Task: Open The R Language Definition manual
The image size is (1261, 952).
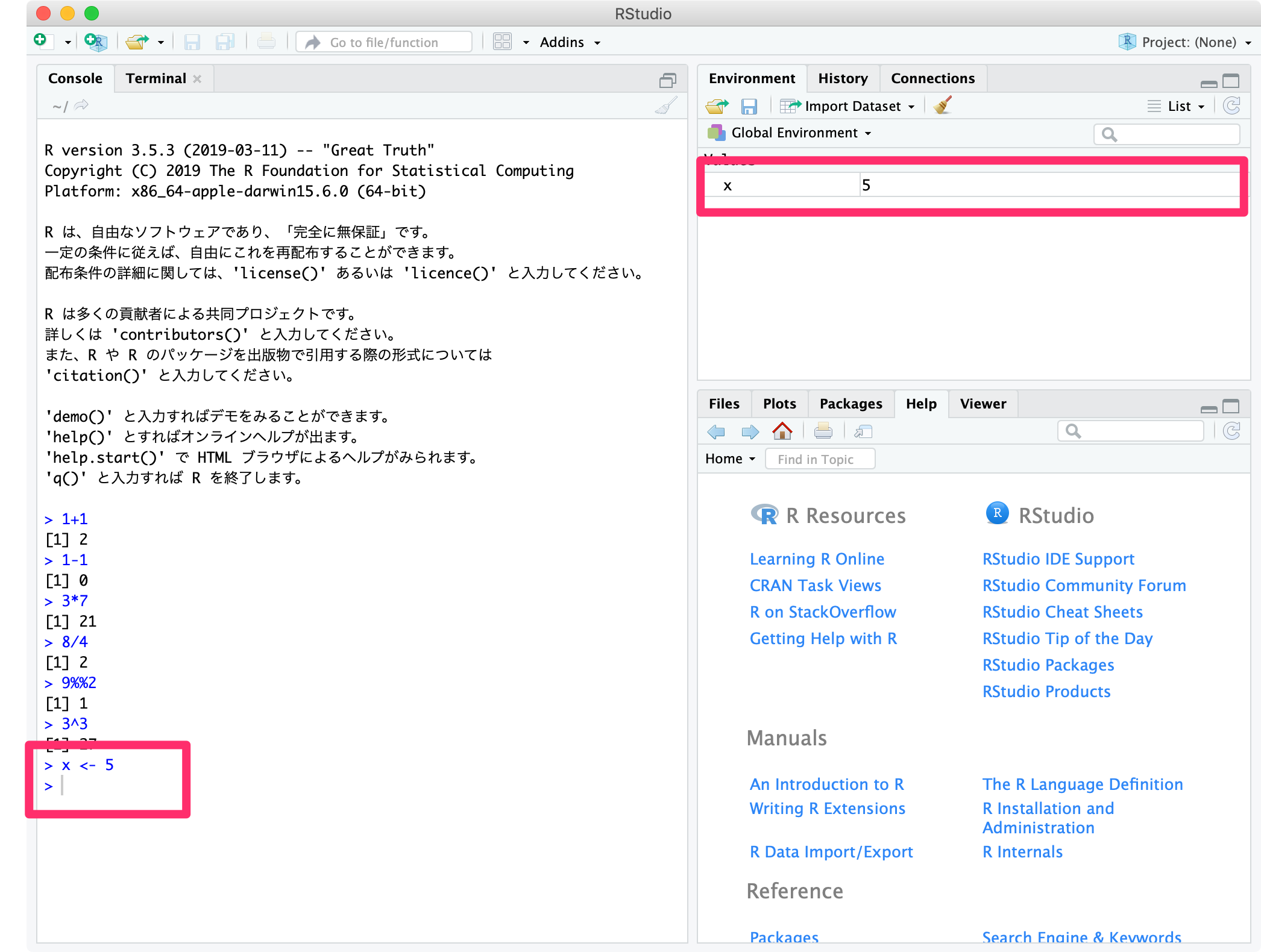Action: pos(1083,784)
